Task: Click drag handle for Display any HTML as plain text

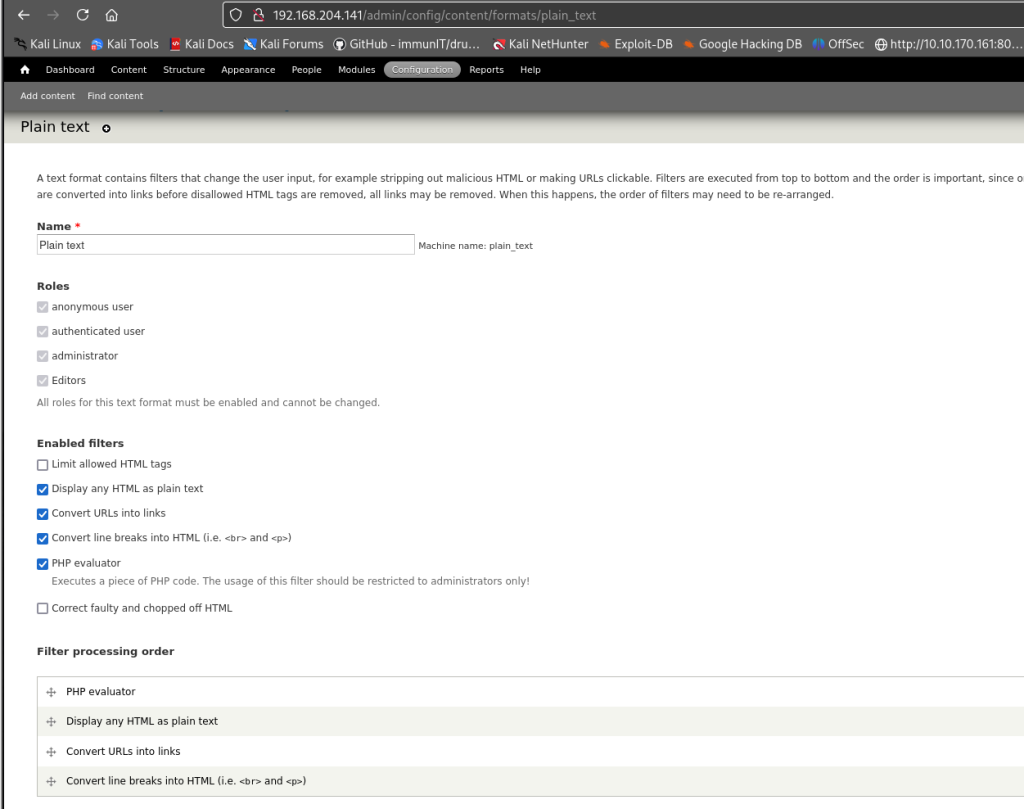Action: coord(51,722)
